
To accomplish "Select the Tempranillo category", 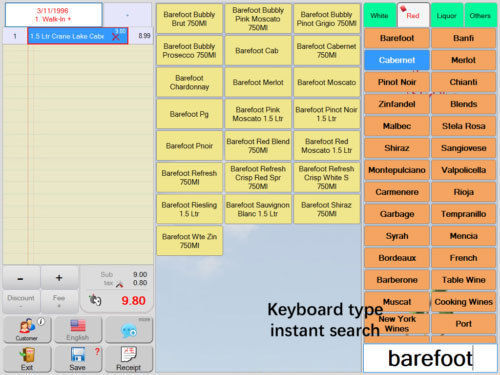I will (464, 214).
